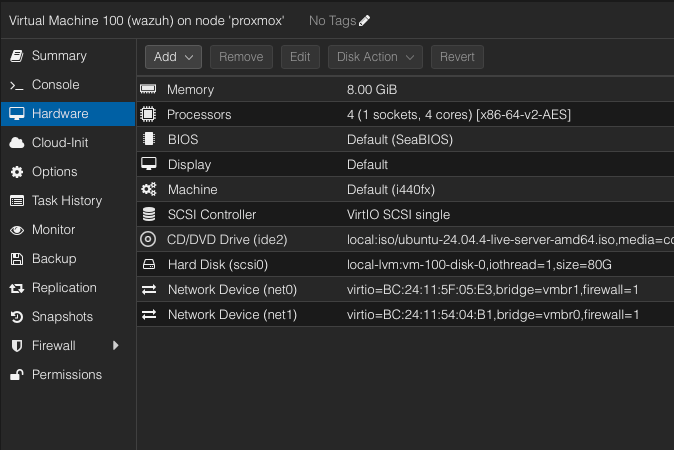The image size is (674, 450).
Task: Click the Permissions unlock padlock icon
Action: click(17, 375)
